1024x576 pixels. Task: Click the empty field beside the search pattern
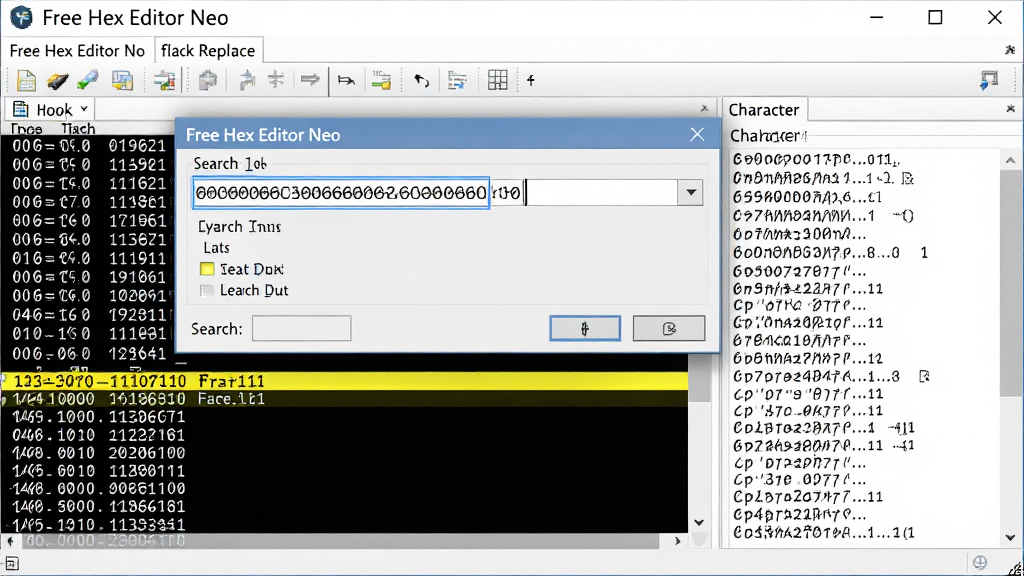pyautogui.click(x=601, y=193)
